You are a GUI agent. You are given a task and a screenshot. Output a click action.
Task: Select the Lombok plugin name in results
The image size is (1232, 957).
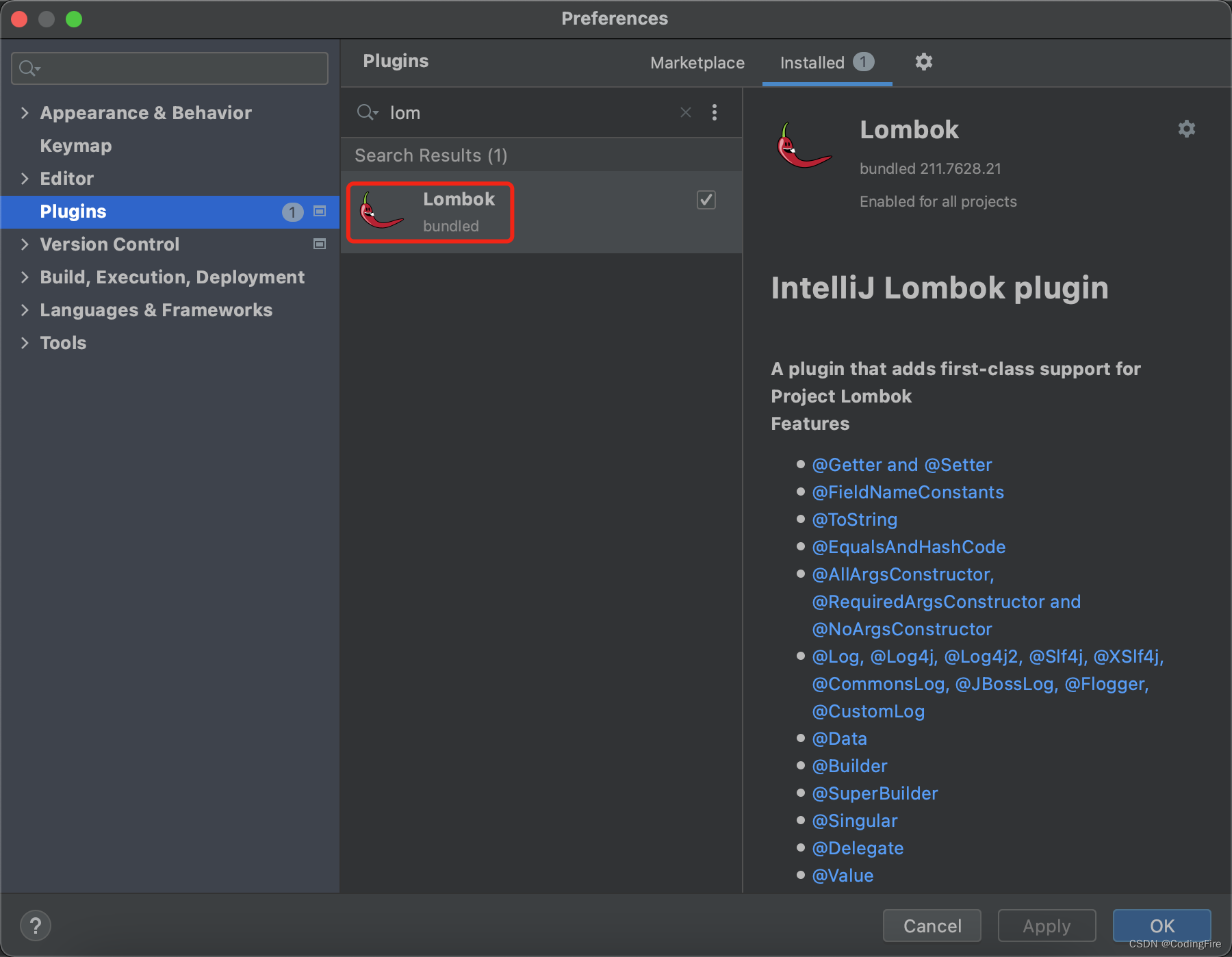(459, 199)
